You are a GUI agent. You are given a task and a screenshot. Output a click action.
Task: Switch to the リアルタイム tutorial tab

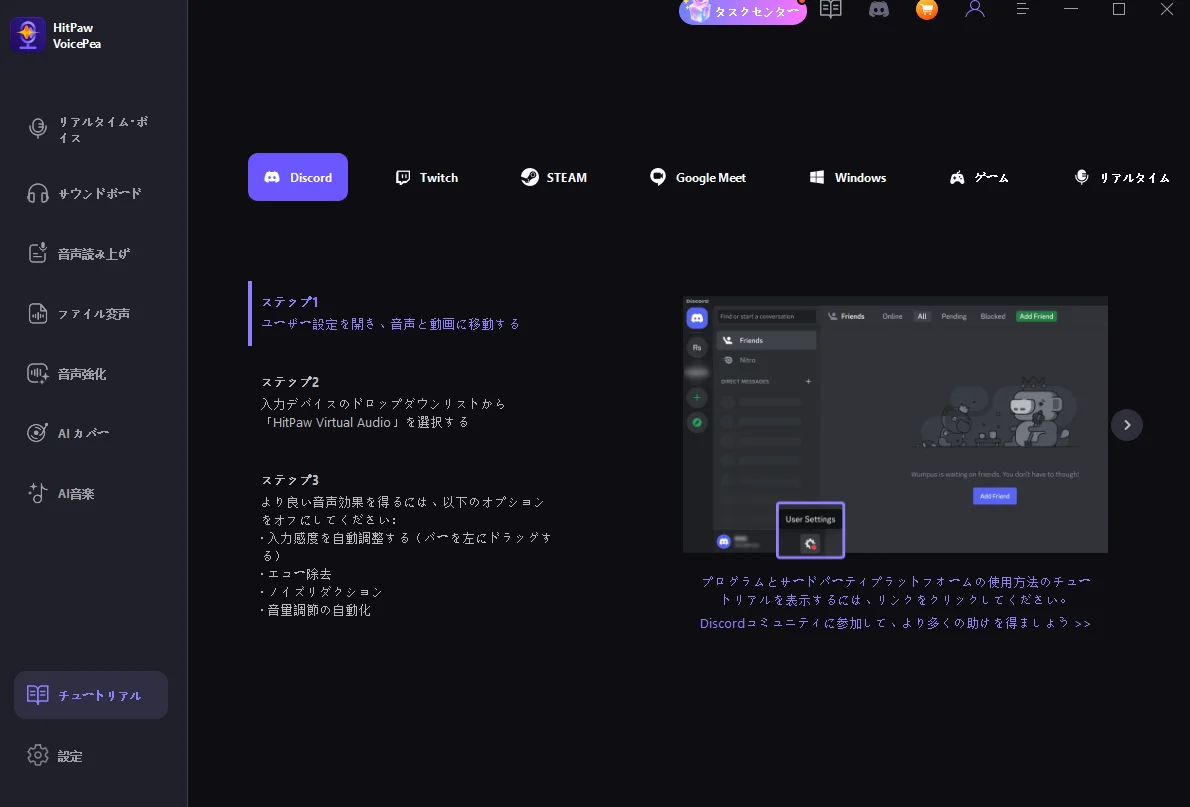coord(1122,177)
